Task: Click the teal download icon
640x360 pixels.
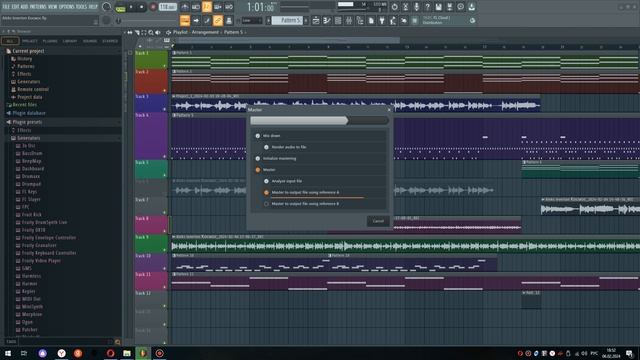Action: (x=471, y=7)
